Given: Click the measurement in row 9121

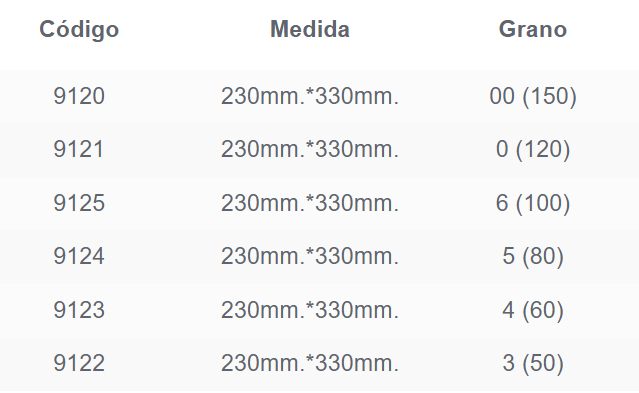Looking at the screenshot, I should [310, 149].
